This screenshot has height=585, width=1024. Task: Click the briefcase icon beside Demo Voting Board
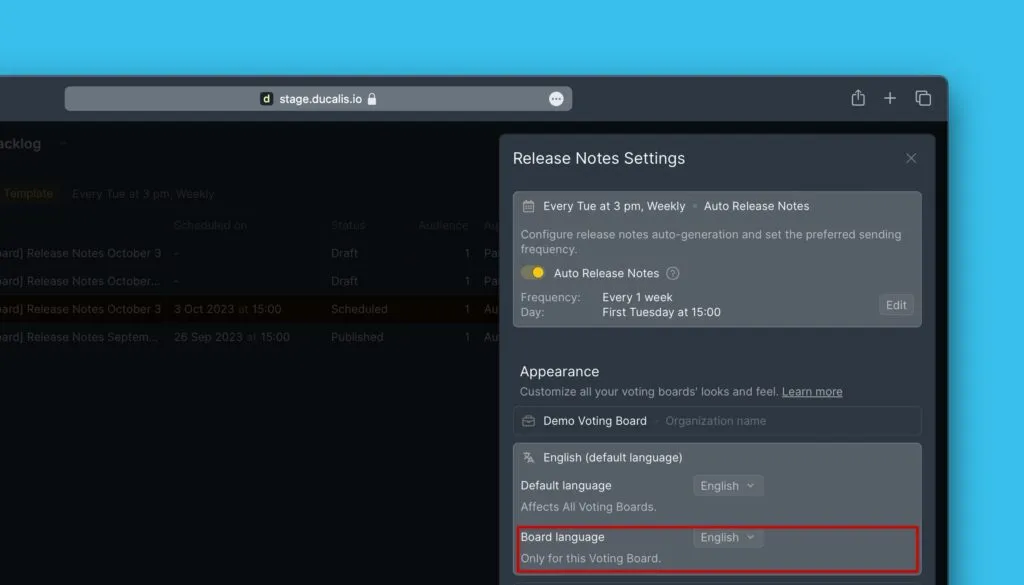tap(528, 421)
